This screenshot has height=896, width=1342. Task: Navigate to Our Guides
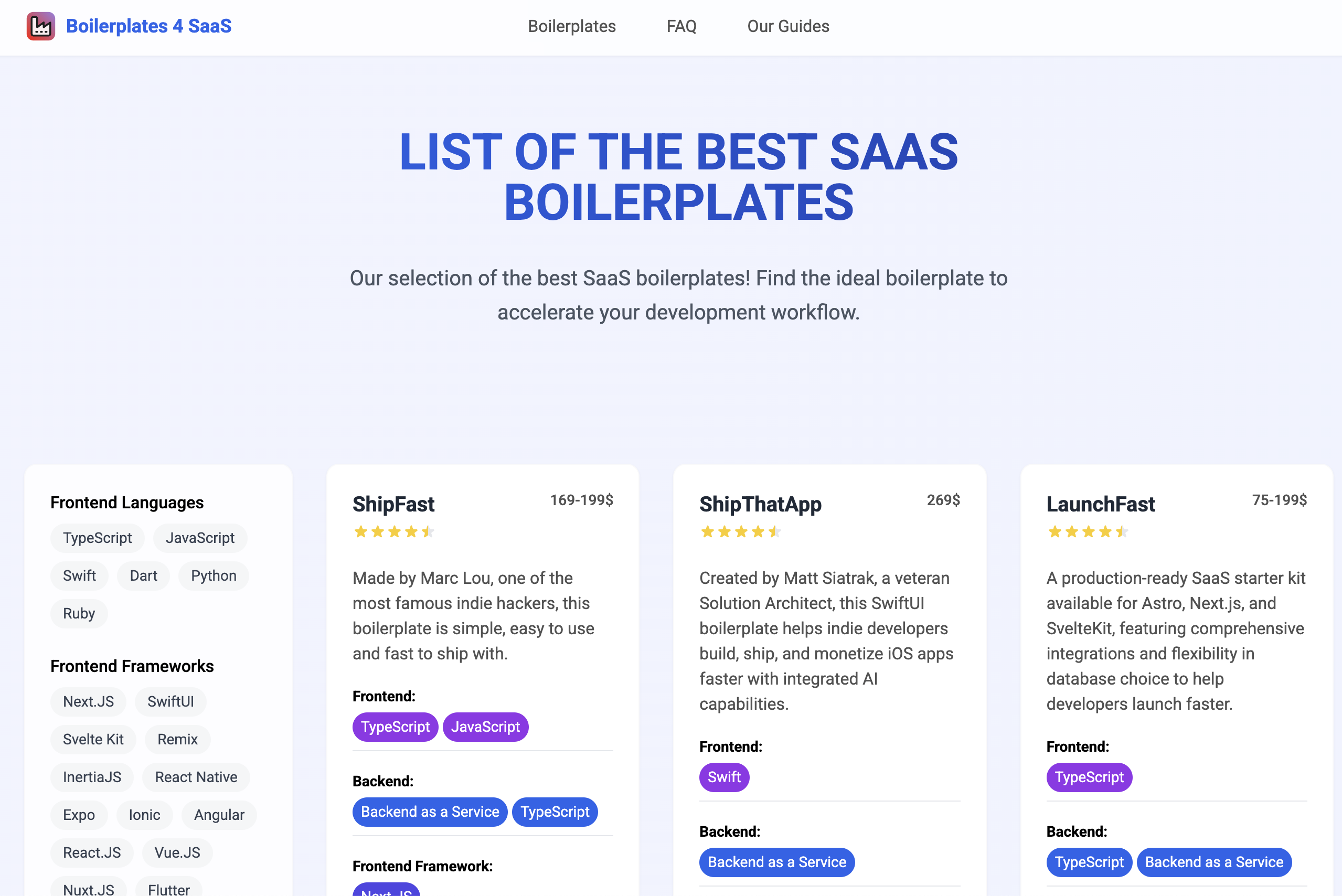(x=789, y=26)
